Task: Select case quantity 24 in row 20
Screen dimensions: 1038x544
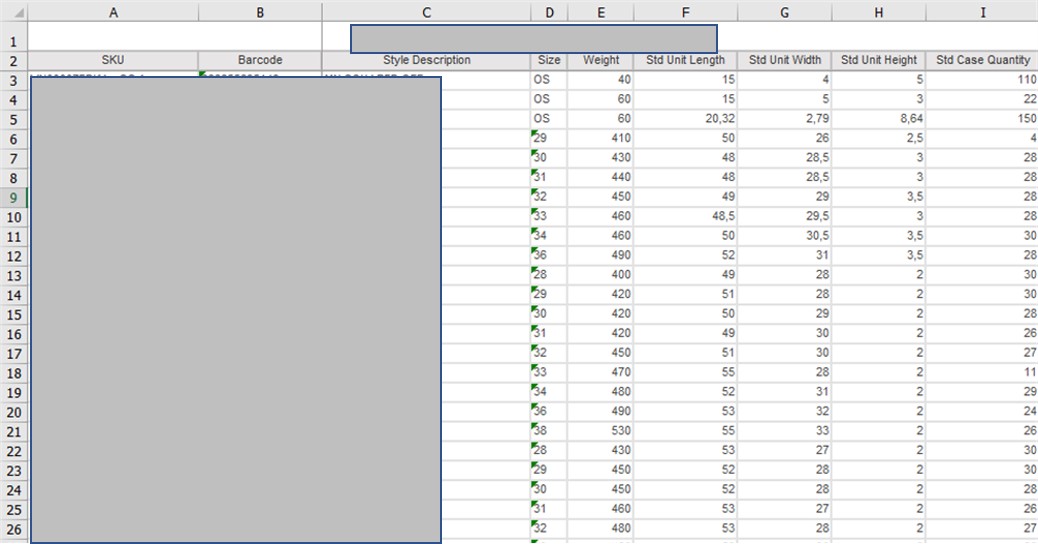Action: [982, 412]
